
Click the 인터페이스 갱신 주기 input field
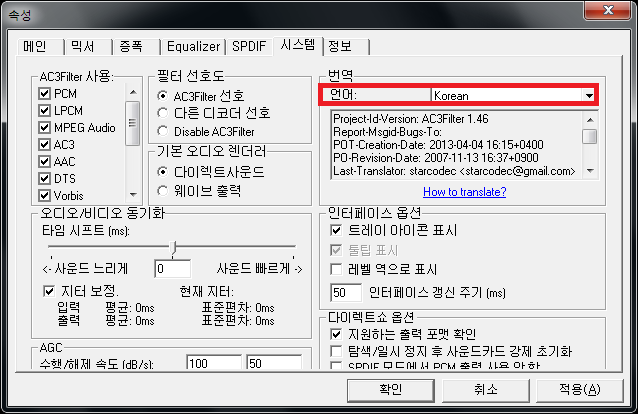[345, 293]
